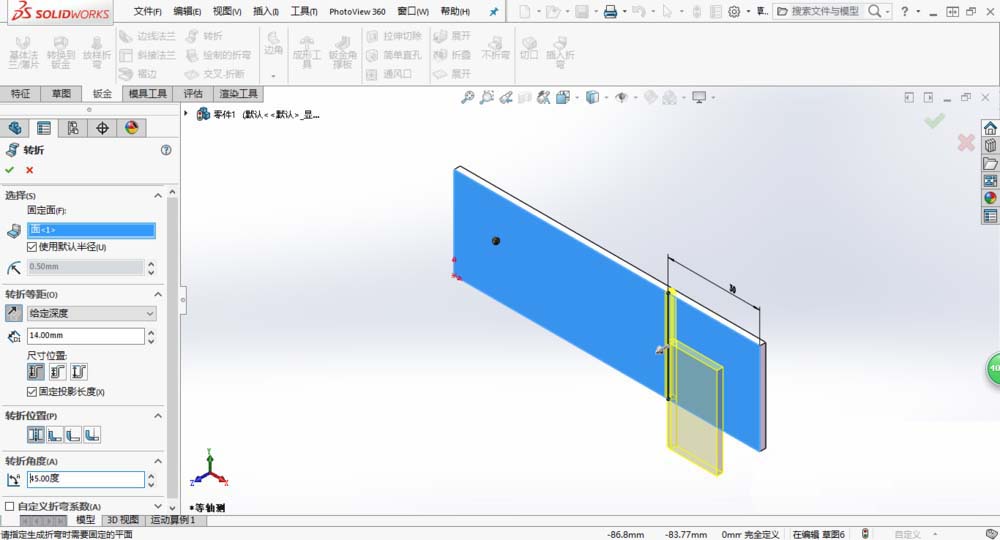Open the display style icon
The image size is (1000, 540).
point(592,98)
